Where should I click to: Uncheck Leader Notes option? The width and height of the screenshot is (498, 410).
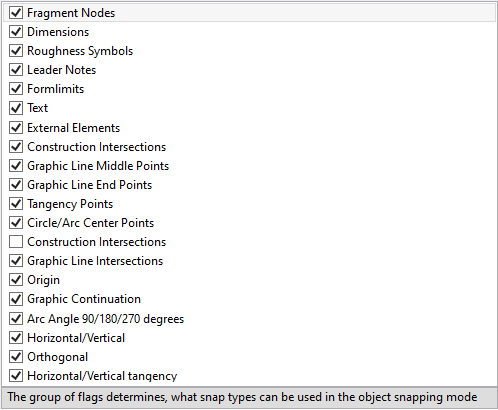(16, 70)
